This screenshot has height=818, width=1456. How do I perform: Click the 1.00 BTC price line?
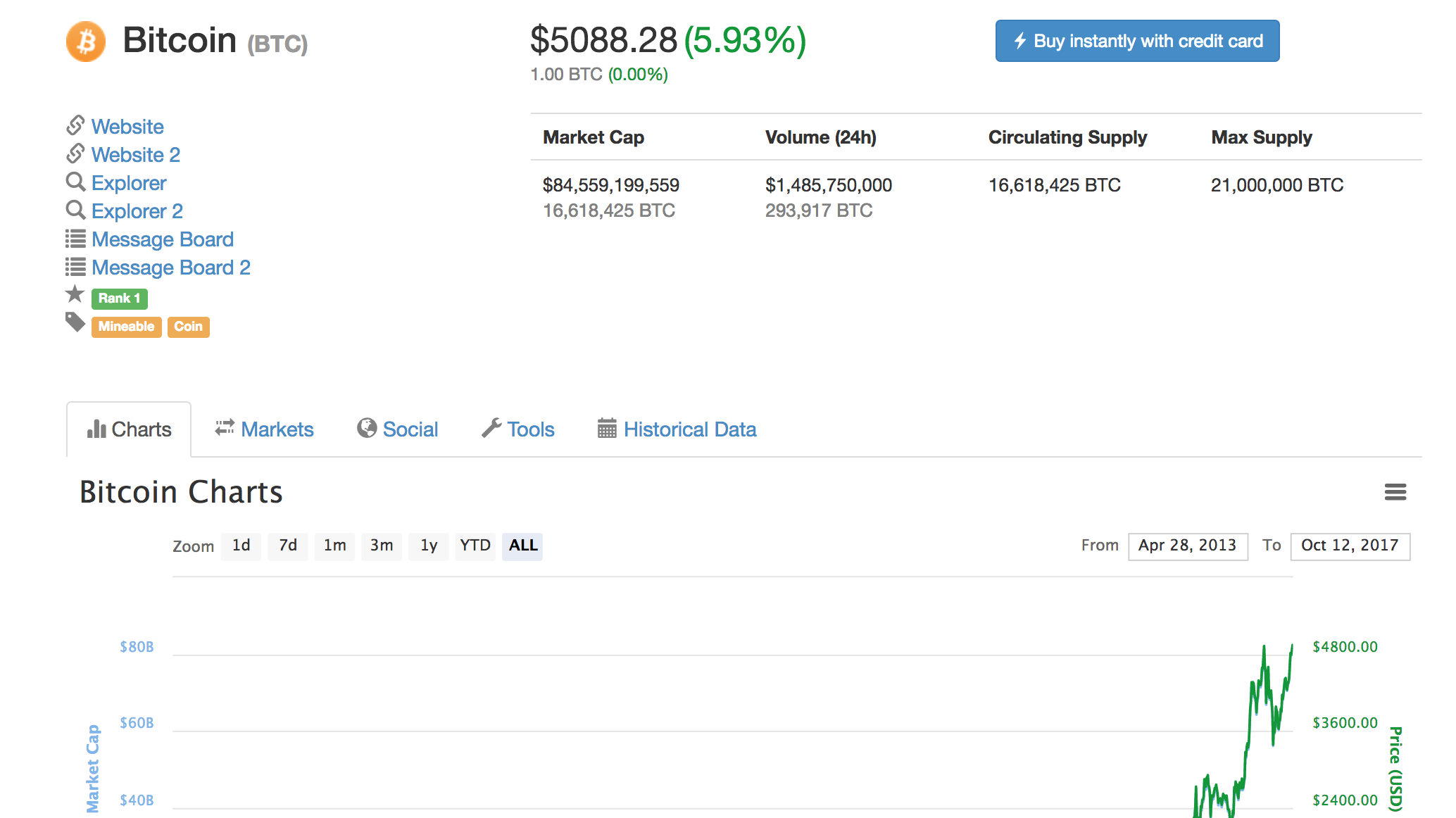(x=599, y=75)
